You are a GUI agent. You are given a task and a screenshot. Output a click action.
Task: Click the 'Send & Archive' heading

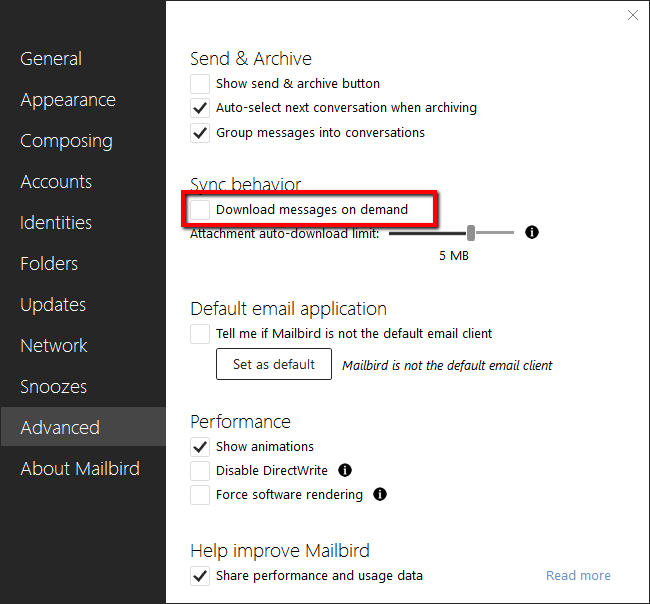click(251, 58)
